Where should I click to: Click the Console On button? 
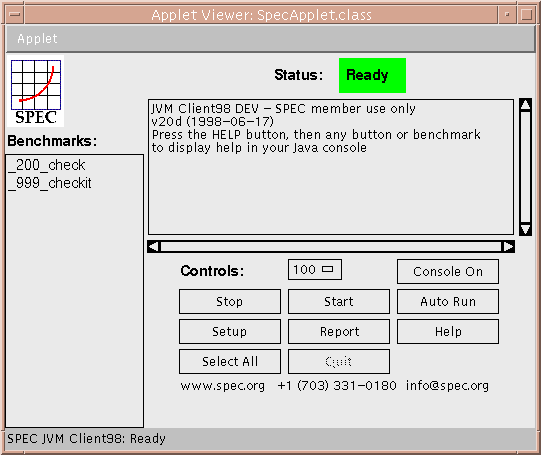click(448, 271)
